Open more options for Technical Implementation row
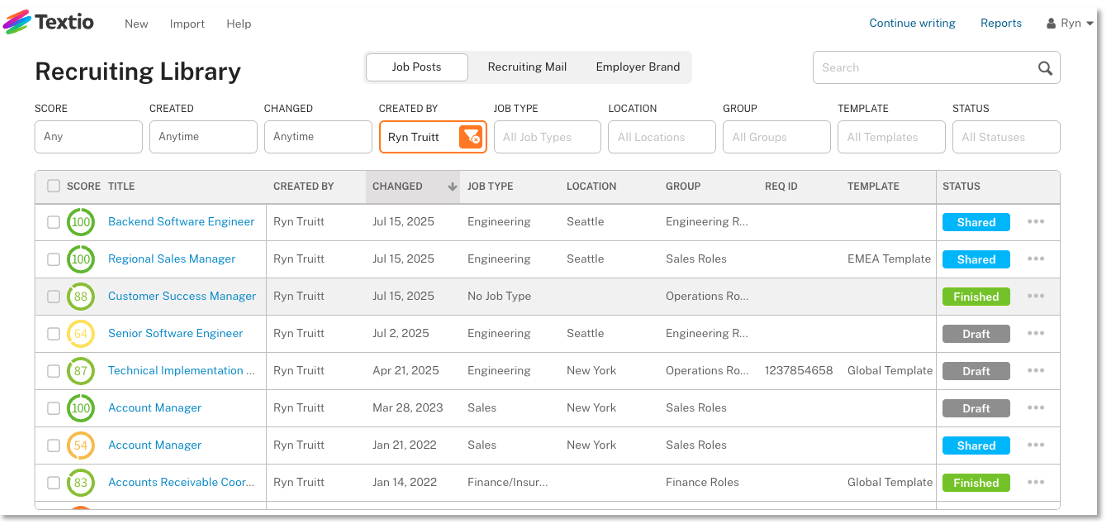The image size is (1105, 522). 1035,371
